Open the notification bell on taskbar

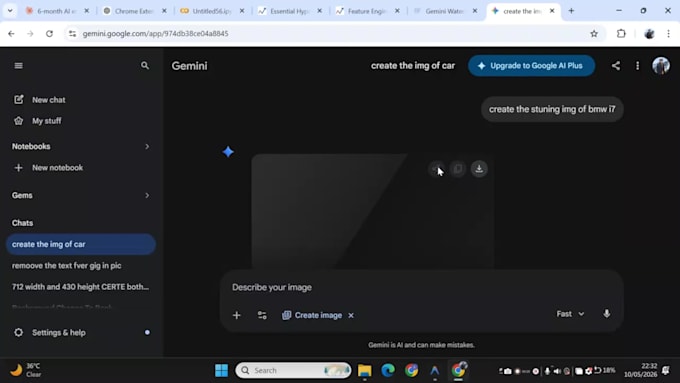666,370
